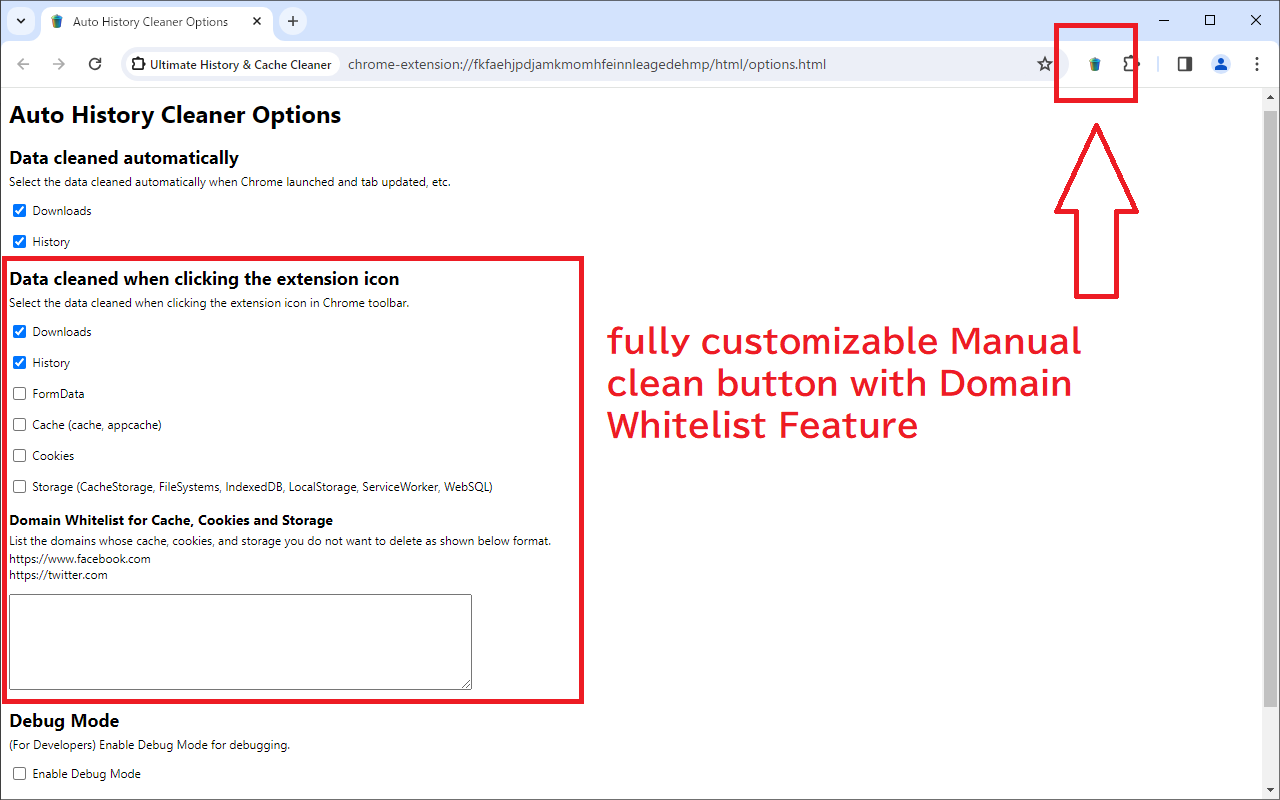The width and height of the screenshot is (1280, 800).
Task: Toggle the Chrome side panel
Action: 1185,64
